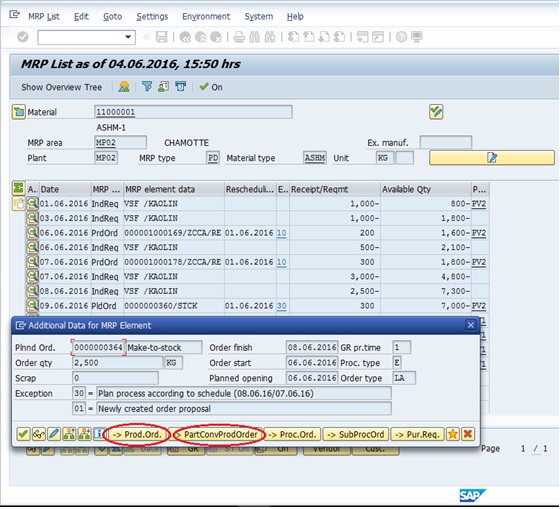The height and width of the screenshot is (509, 560).
Task: Open the Help question-mark icon
Action: [401, 37]
